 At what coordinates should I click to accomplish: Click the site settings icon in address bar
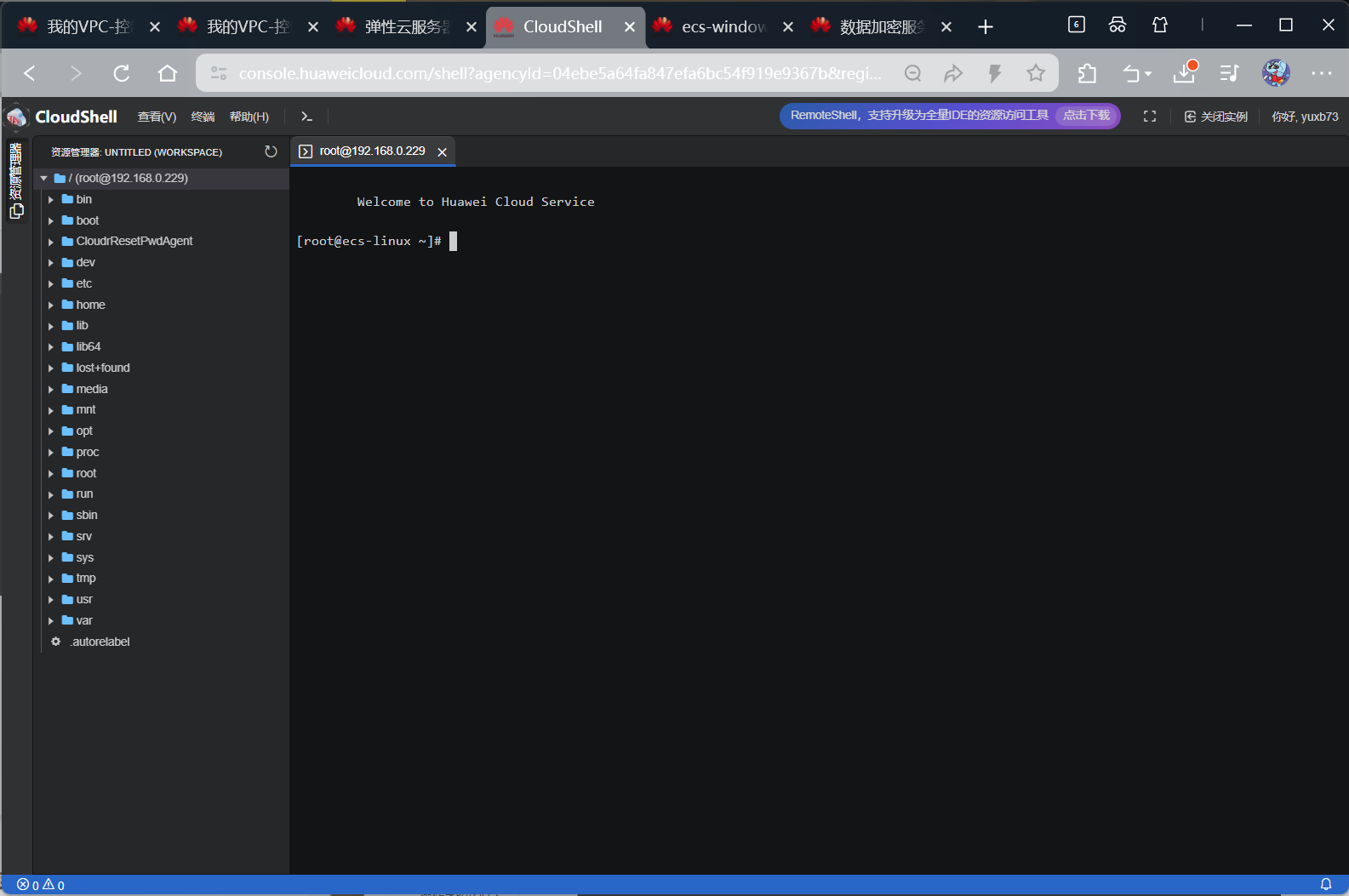(219, 73)
